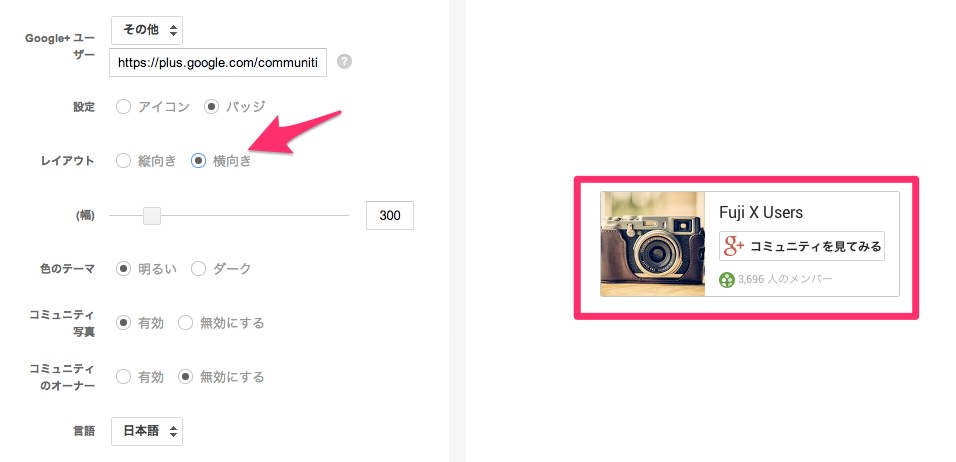Click the Google+ logo in badge

tap(734, 246)
